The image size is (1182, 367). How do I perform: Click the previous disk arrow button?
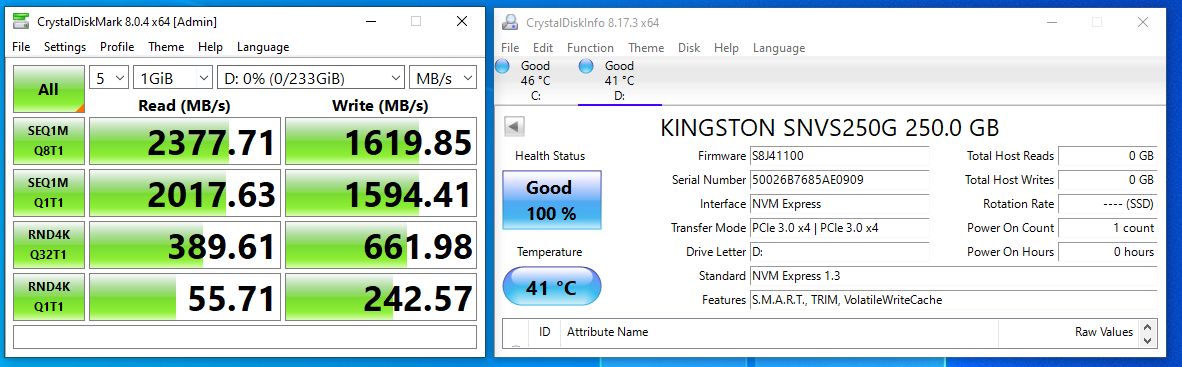tap(514, 126)
